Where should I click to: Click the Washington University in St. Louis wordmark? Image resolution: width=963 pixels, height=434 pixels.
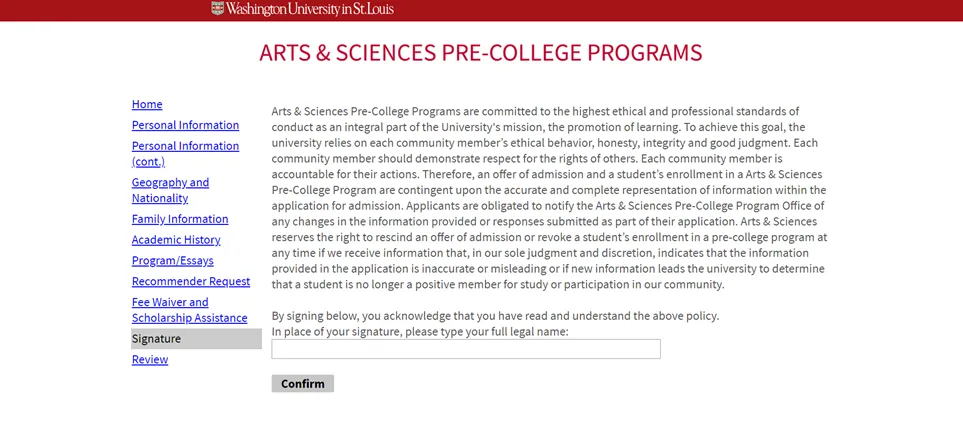[310, 9]
